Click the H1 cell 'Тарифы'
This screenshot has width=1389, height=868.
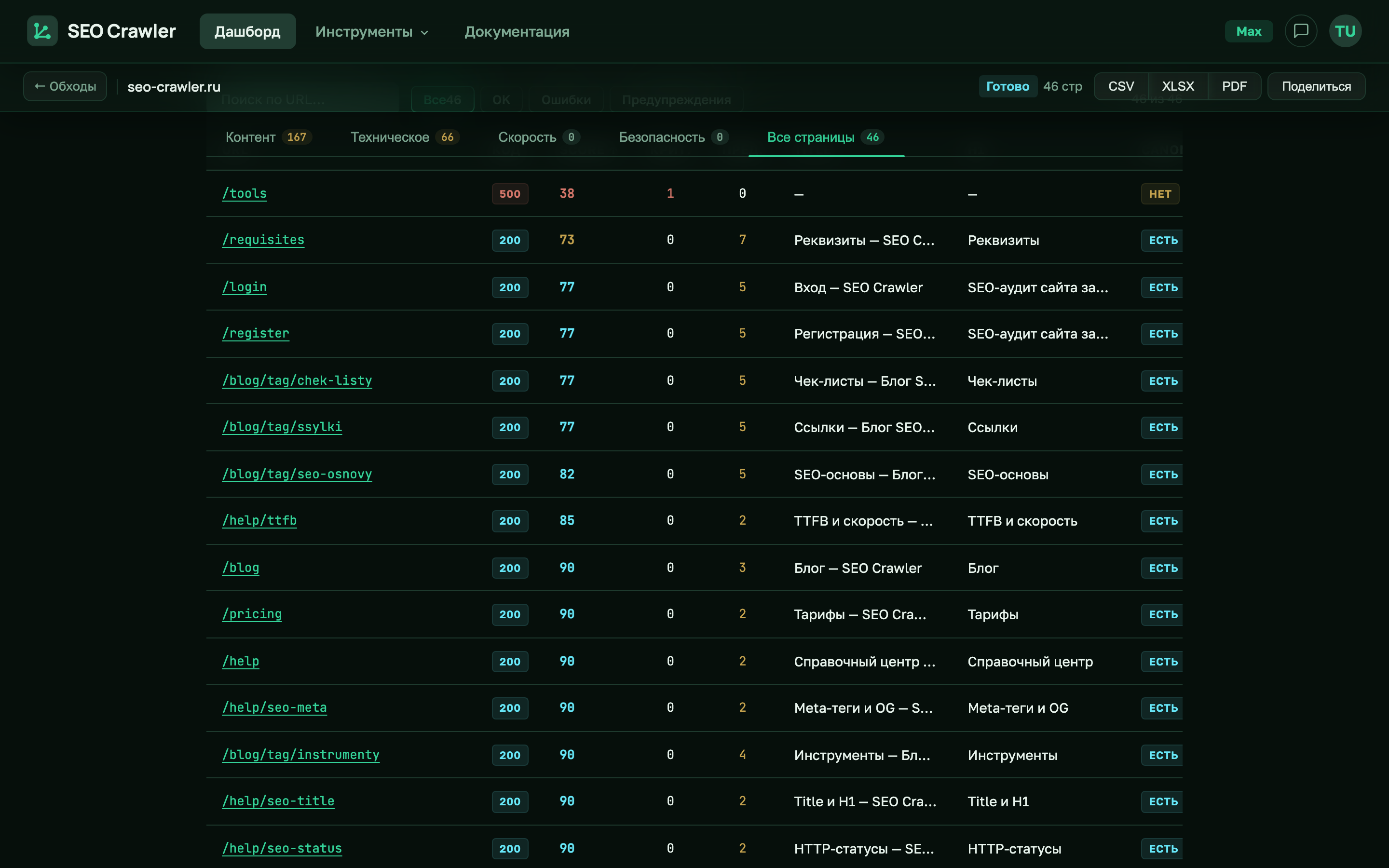pyautogui.click(x=993, y=615)
